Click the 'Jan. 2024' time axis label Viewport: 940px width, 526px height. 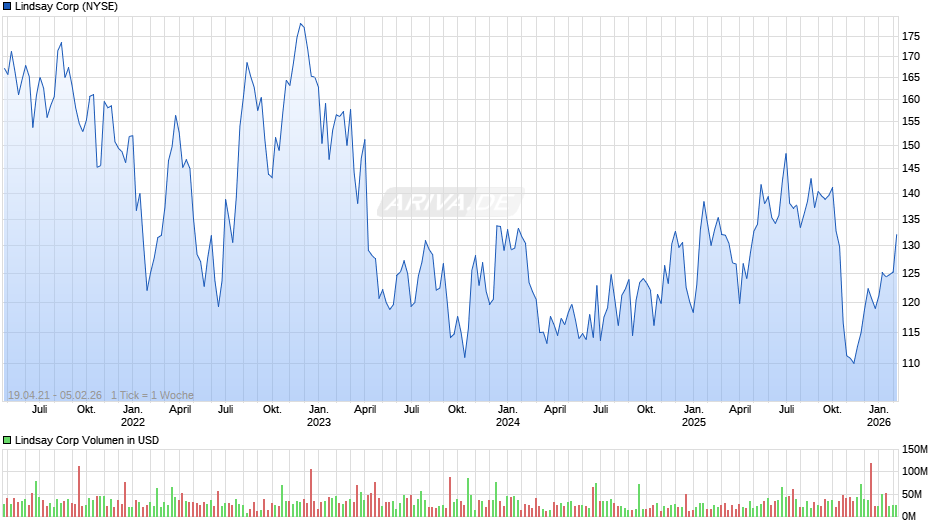click(508, 416)
